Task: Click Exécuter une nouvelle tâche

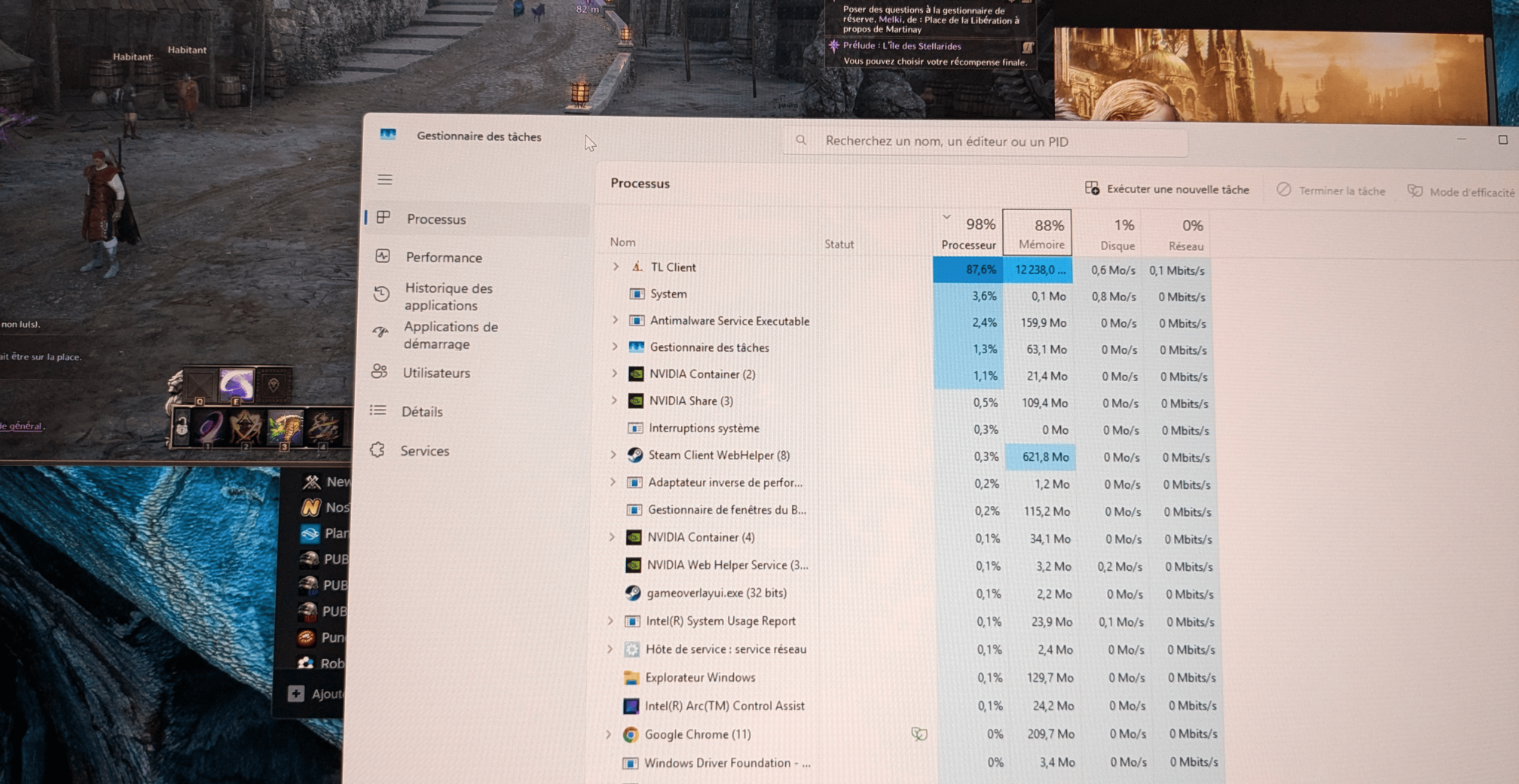Action: tap(1167, 189)
